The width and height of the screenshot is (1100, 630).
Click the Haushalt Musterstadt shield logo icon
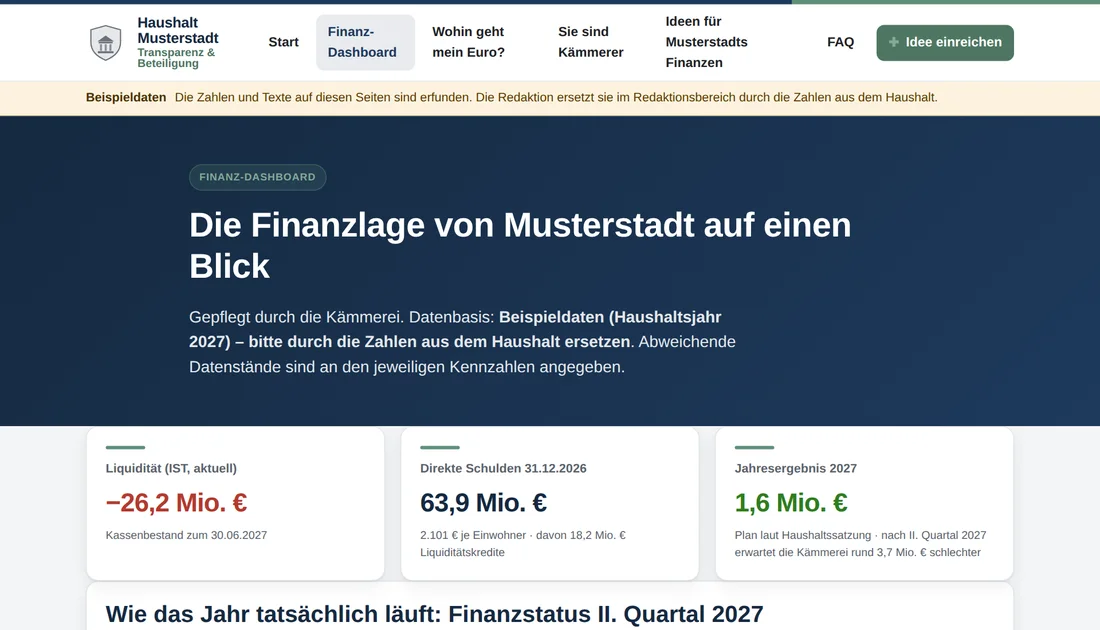click(105, 43)
